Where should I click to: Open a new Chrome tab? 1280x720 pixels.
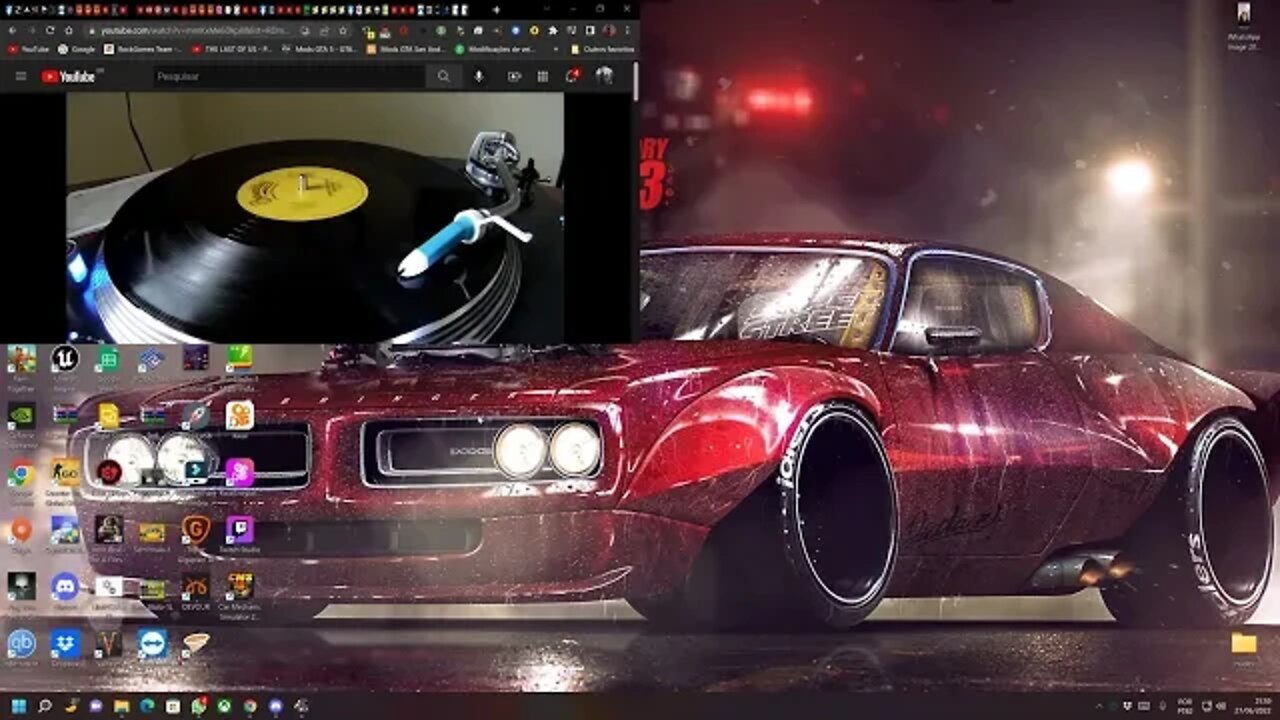pos(496,10)
